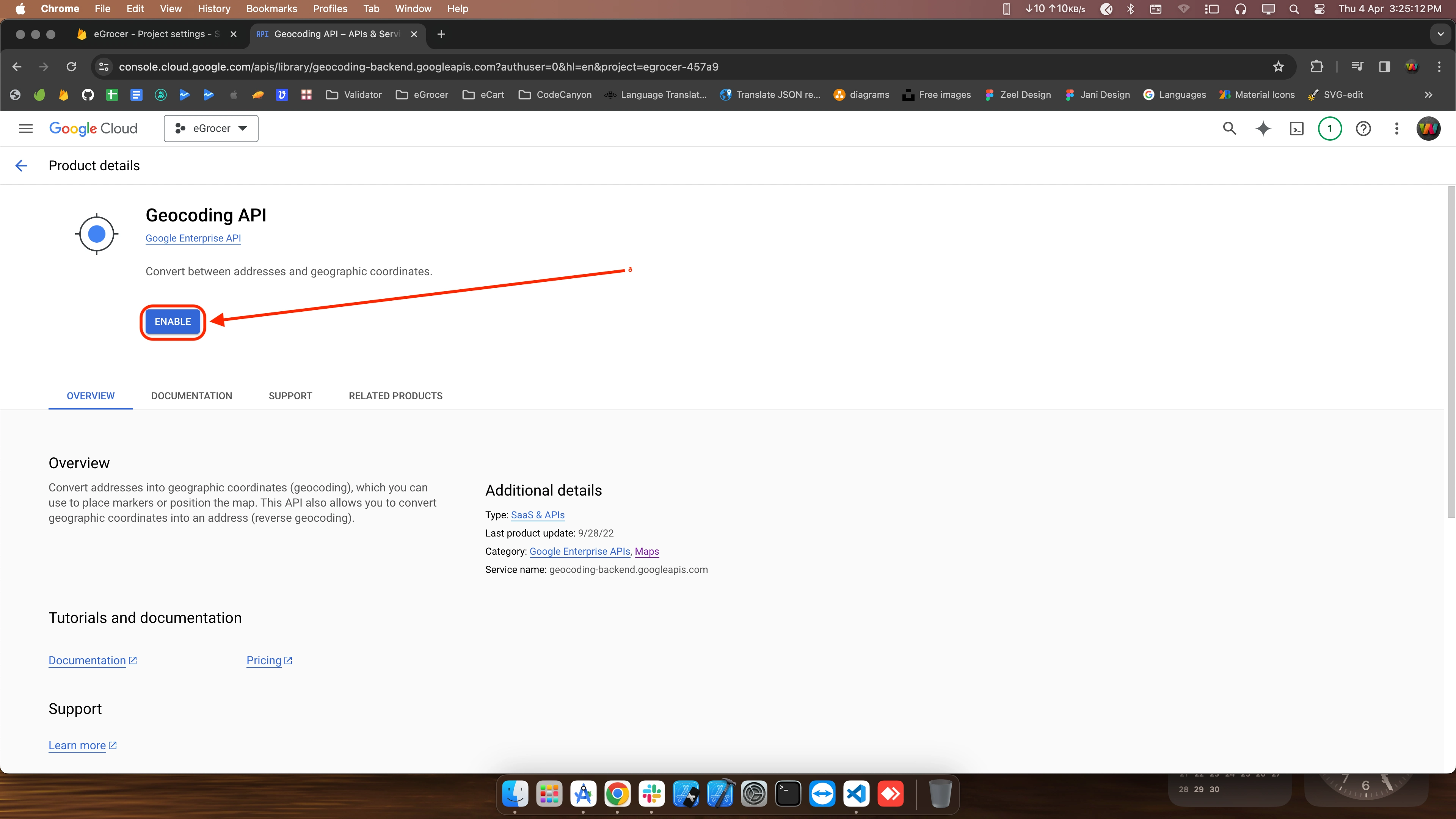This screenshot has width=1456, height=819.
Task: Expand the tab search chevron
Action: coord(1441,35)
